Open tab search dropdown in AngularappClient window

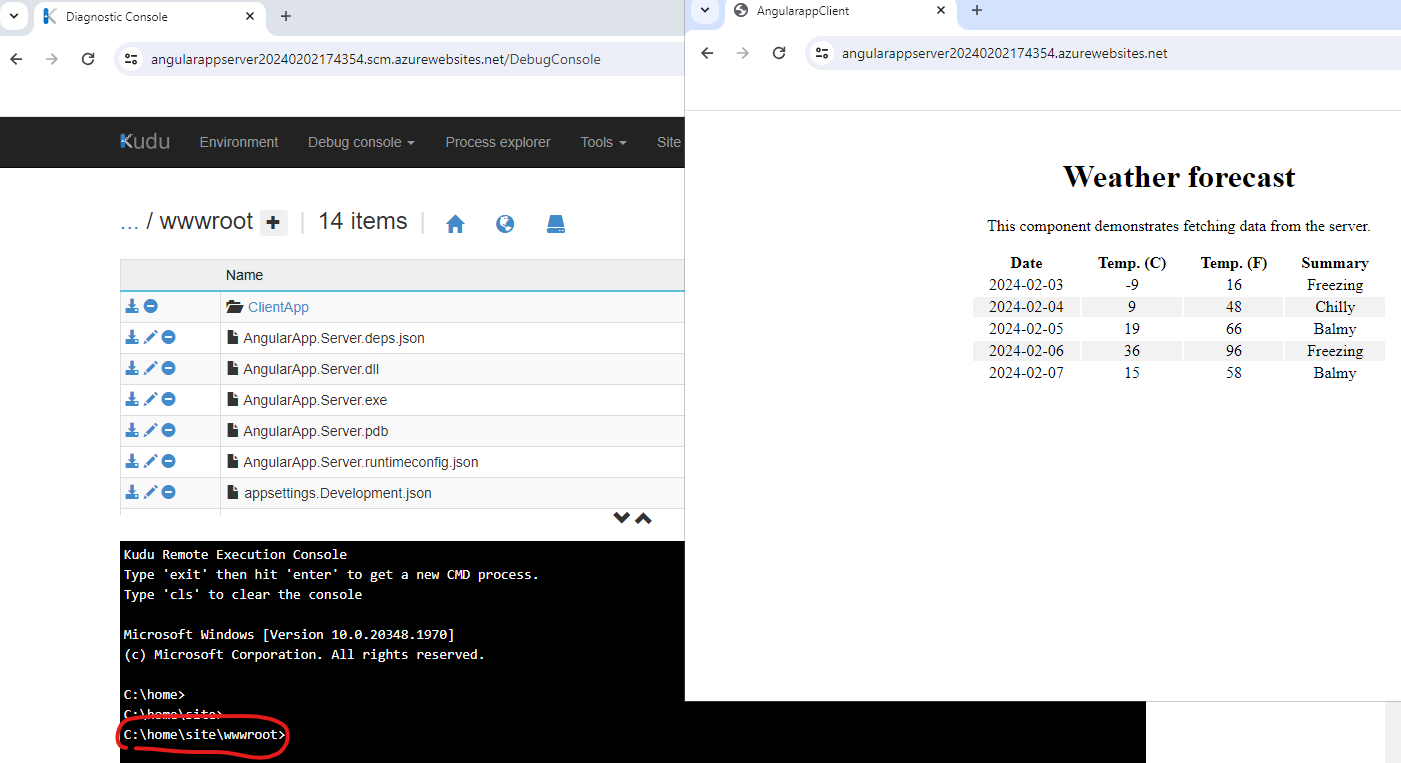(x=705, y=10)
